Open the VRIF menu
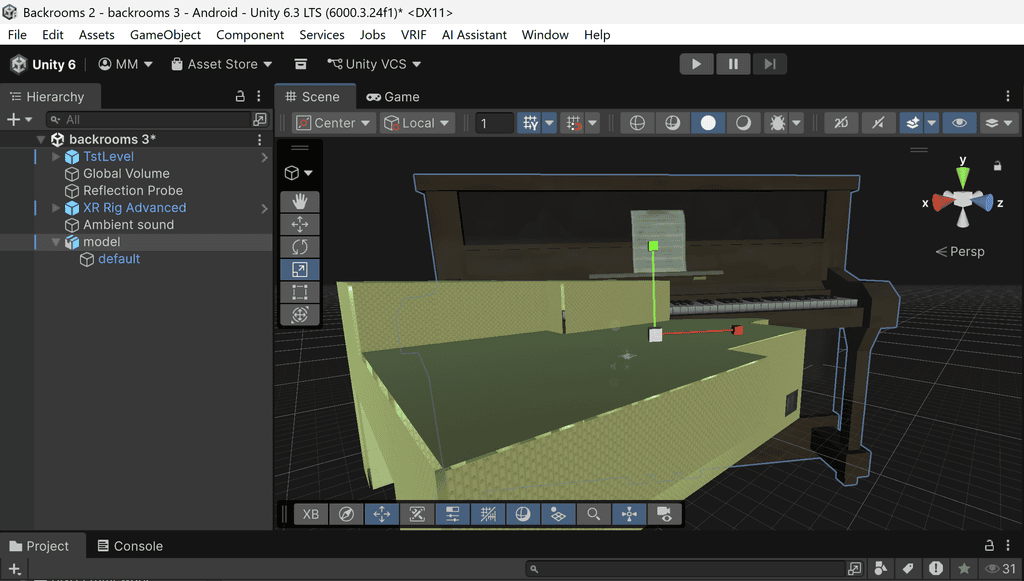The image size is (1024, 581). pyautogui.click(x=413, y=35)
